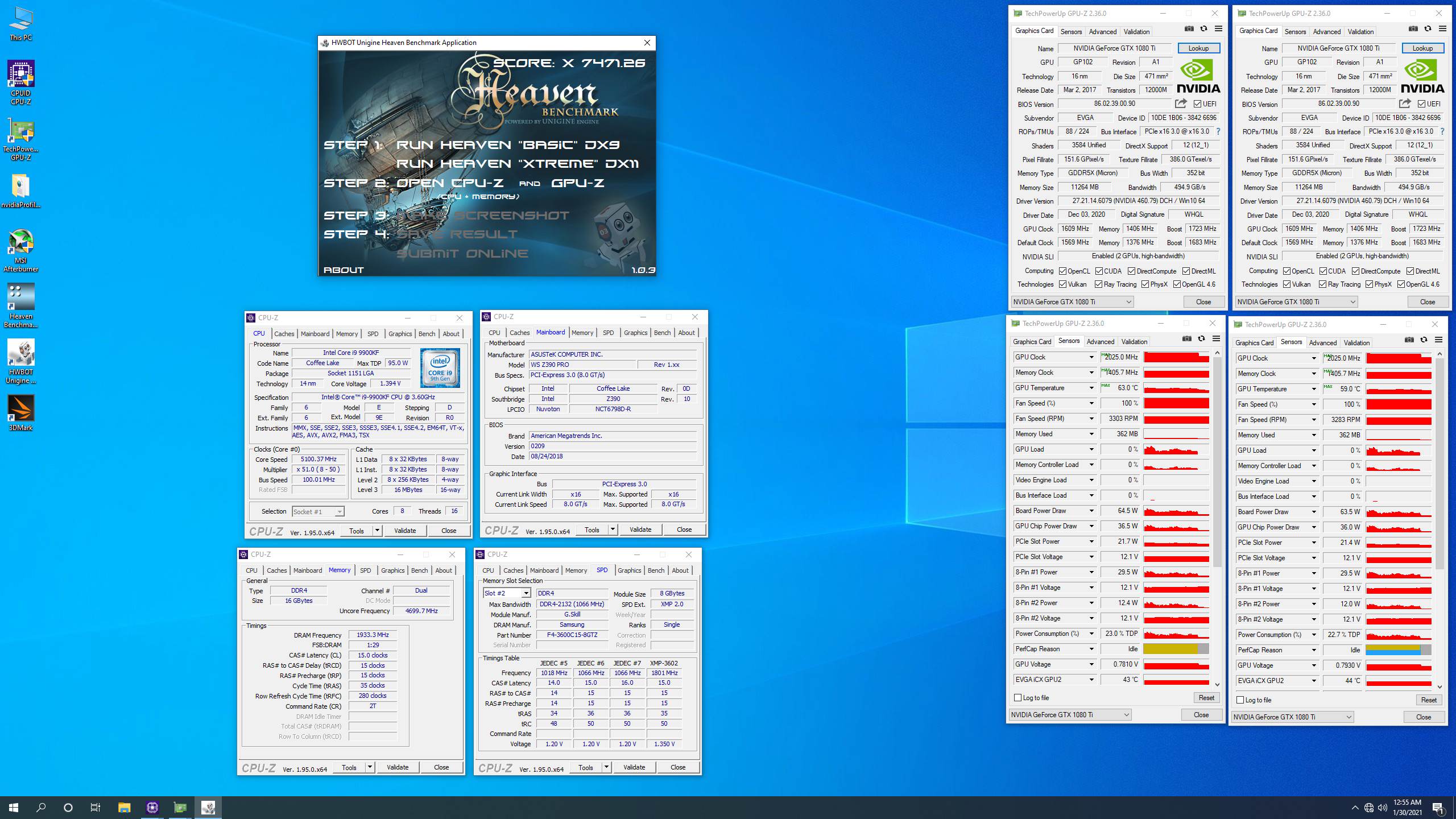Screen dimensions: 1456x819
Task: Click Reset button in bottom-left GPU-Z Sensors
Action: [x=1206, y=698]
